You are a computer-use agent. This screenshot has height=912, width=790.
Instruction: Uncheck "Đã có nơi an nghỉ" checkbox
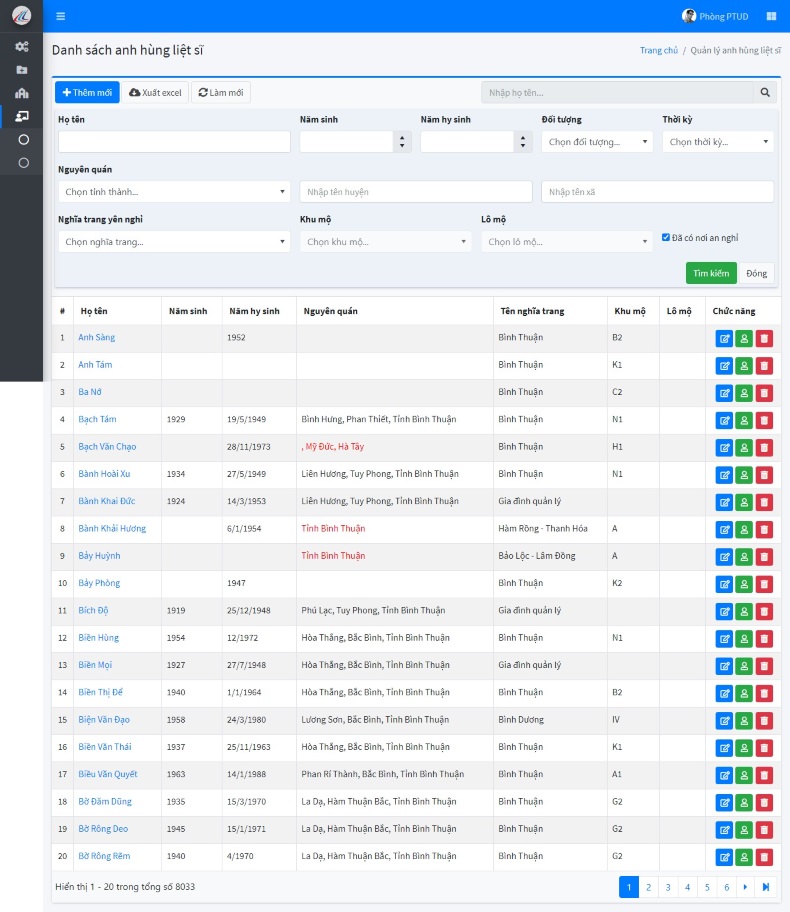pos(666,238)
